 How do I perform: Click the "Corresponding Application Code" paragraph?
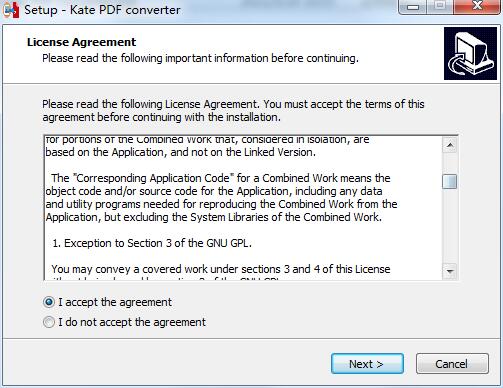(x=221, y=198)
